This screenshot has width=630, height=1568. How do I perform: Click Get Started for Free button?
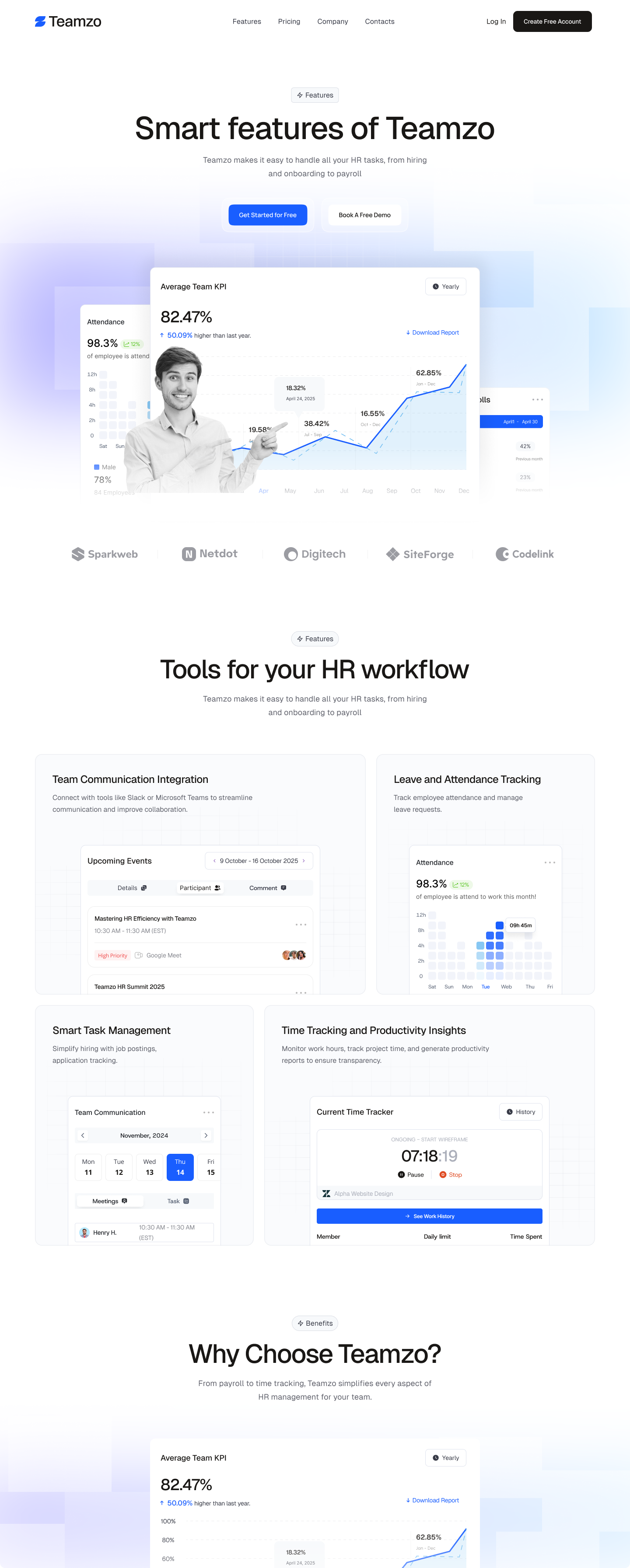pos(268,215)
